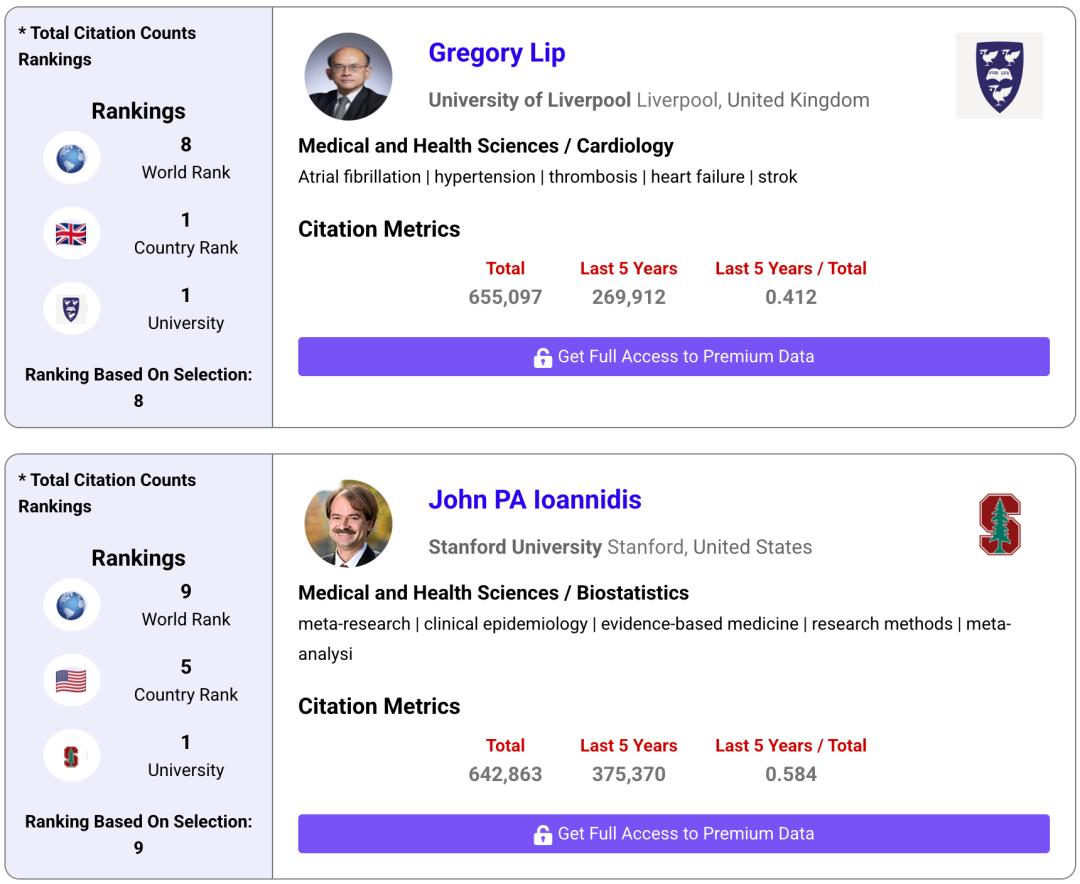Image resolution: width=1080 pixels, height=884 pixels.
Task: Click the Liverpool crest icon in the rankings panel
Action: pos(71,309)
